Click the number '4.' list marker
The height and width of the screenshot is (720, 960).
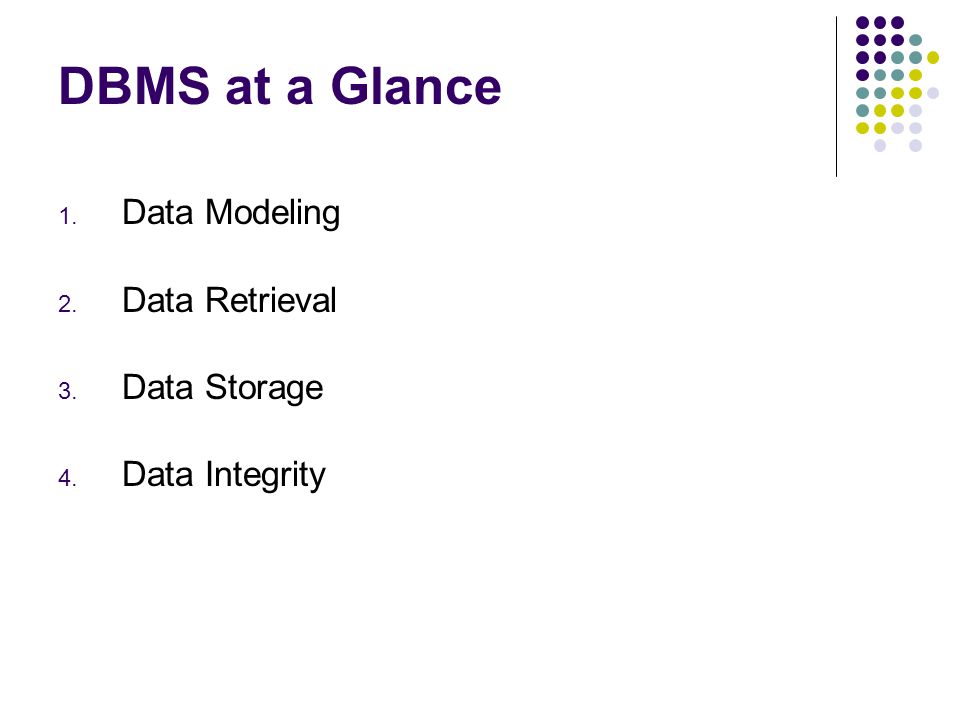coord(67,478)
